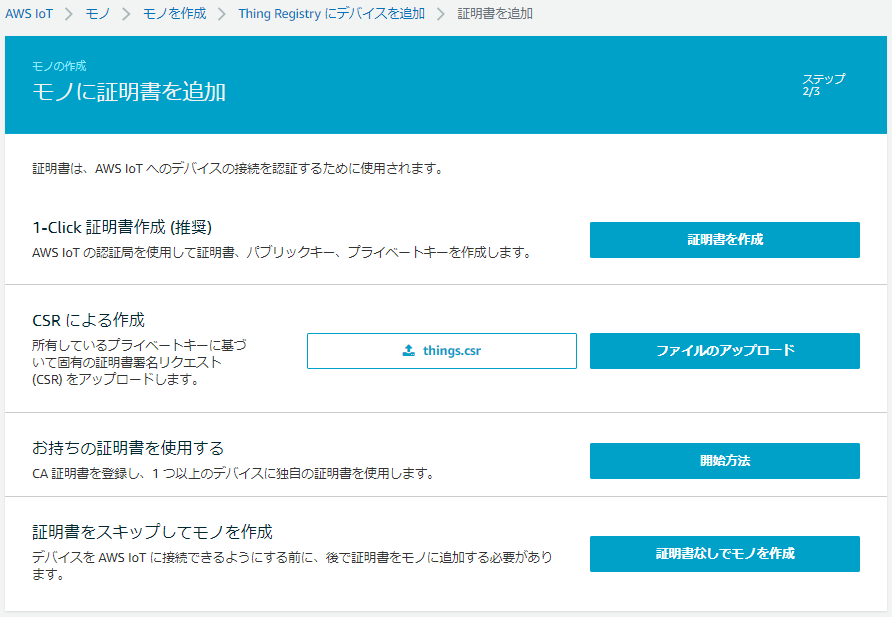
Task: Click 証明書なしでモノを作成 button
Action: pyautogui.click(x=724, y=554)
